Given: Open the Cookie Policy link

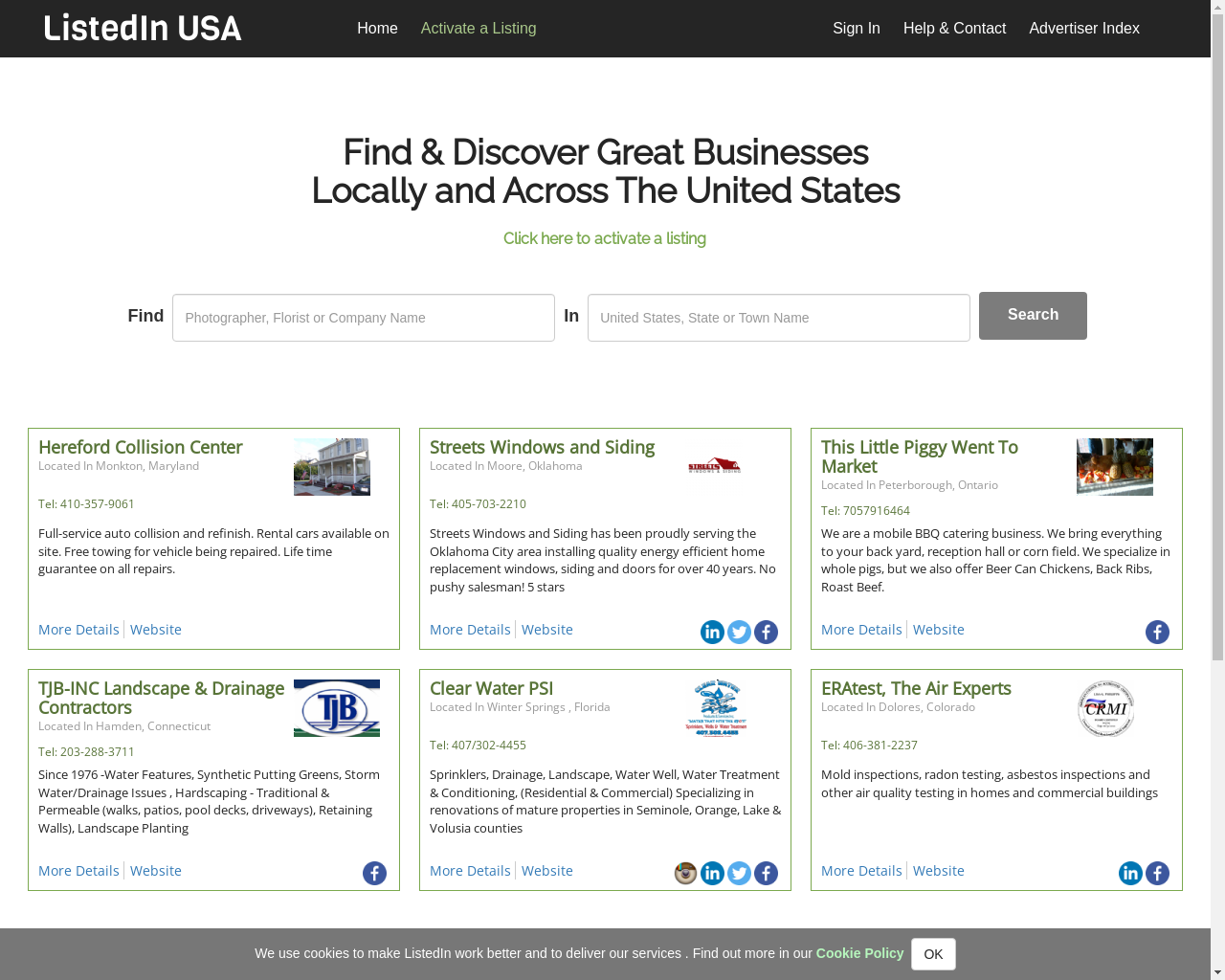Looking at the screenshot, I should 859,953.
